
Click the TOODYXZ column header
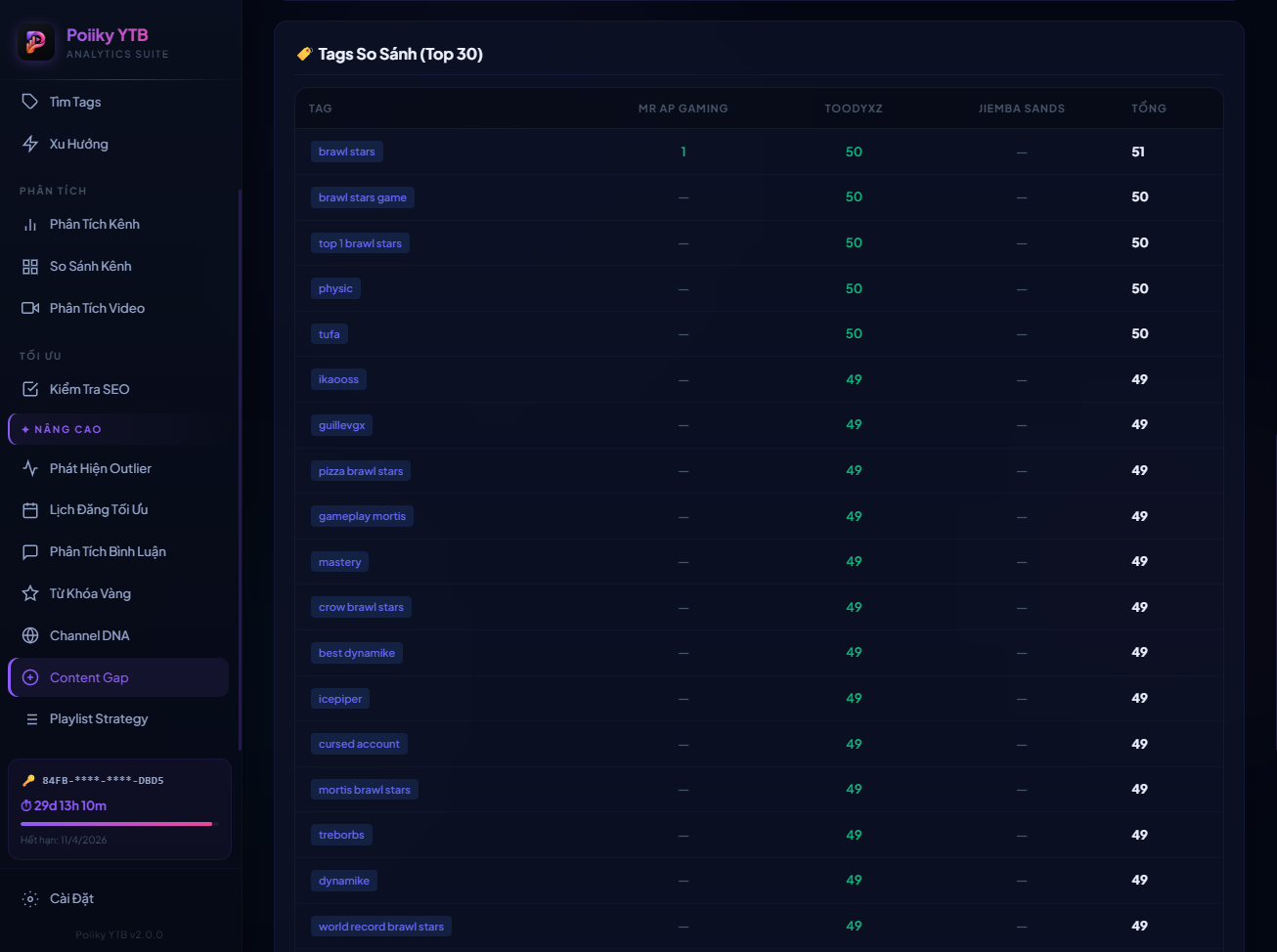tap(853, 108)
